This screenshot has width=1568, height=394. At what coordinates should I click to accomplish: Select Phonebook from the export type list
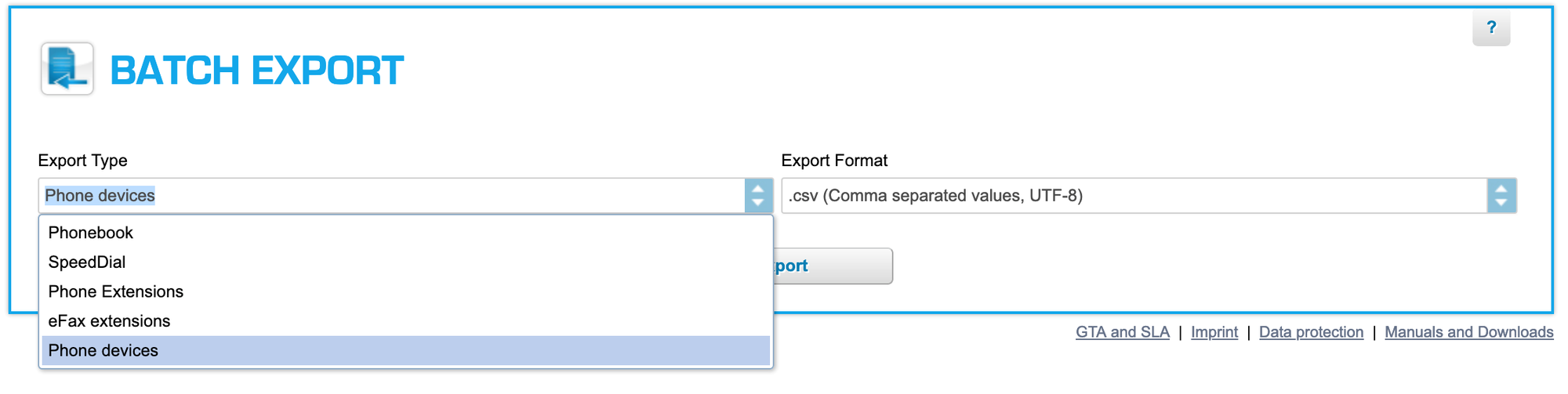91,233
